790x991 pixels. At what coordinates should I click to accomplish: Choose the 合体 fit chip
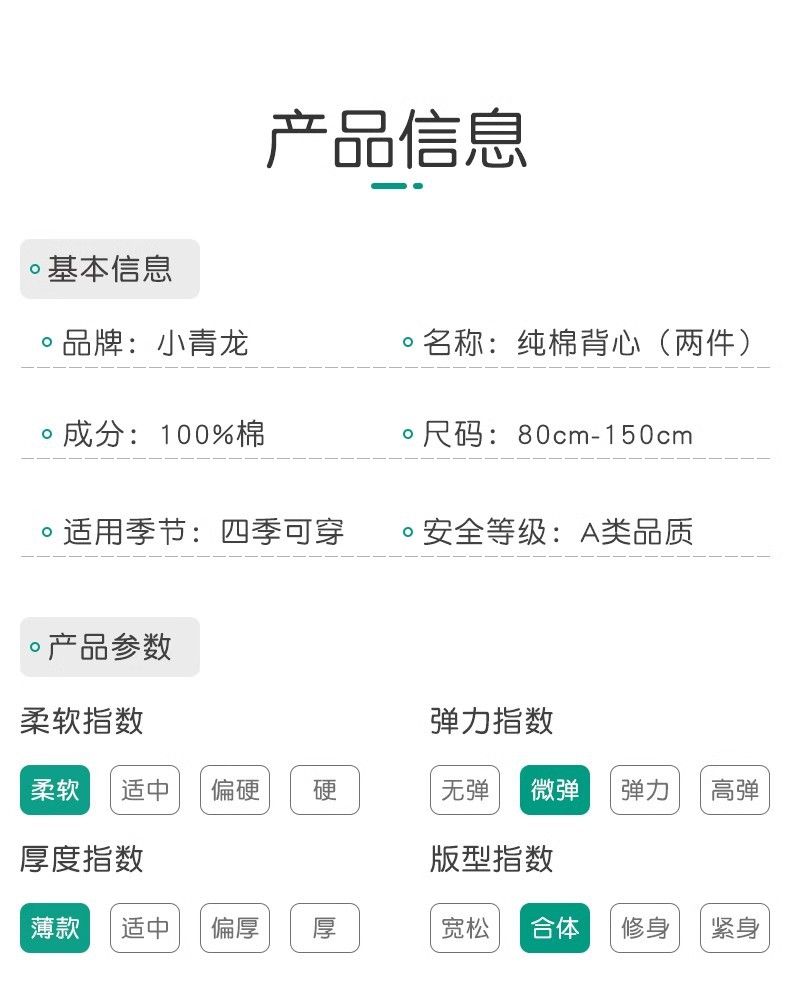point(555,928)
